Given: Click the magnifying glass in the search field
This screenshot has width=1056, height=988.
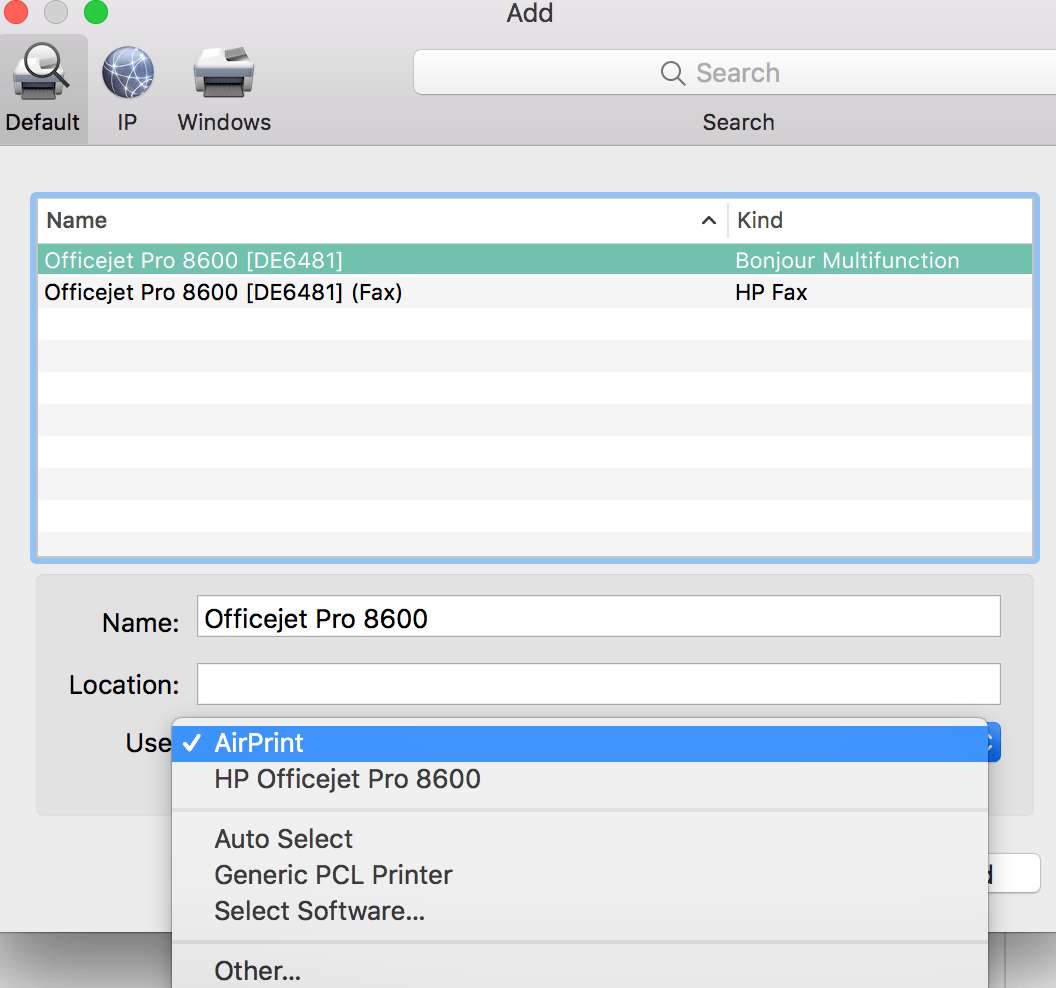Looking at the screenshot, I should [671, 72].
